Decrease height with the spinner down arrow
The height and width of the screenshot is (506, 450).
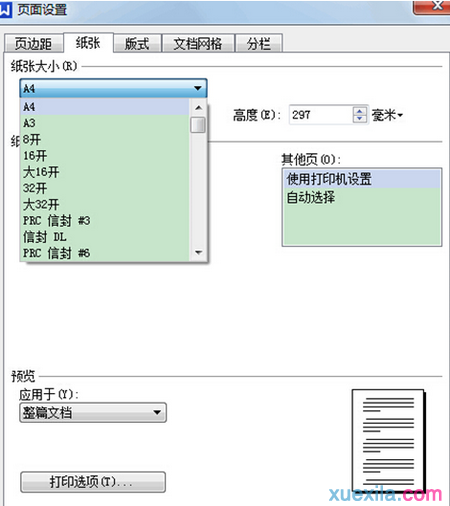coord(359,119)
